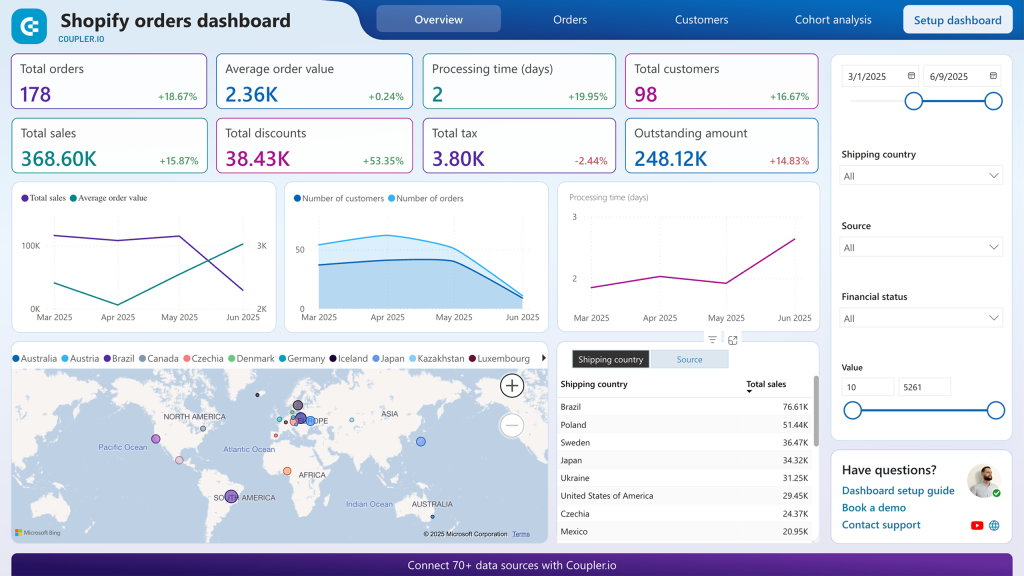Open the Coupler.io YouTube channel icon

click(x=977, y=525)
